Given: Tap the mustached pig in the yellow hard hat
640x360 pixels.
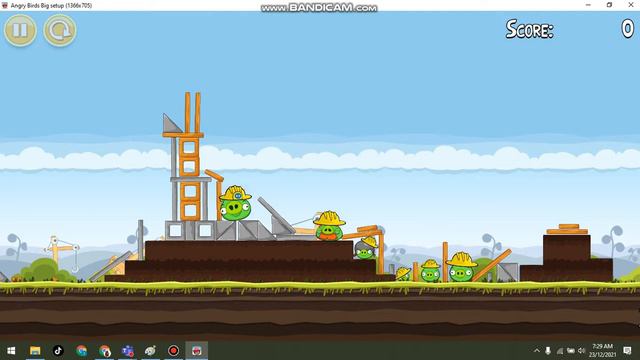Looking at the screenshot, I should pos(329,226).
